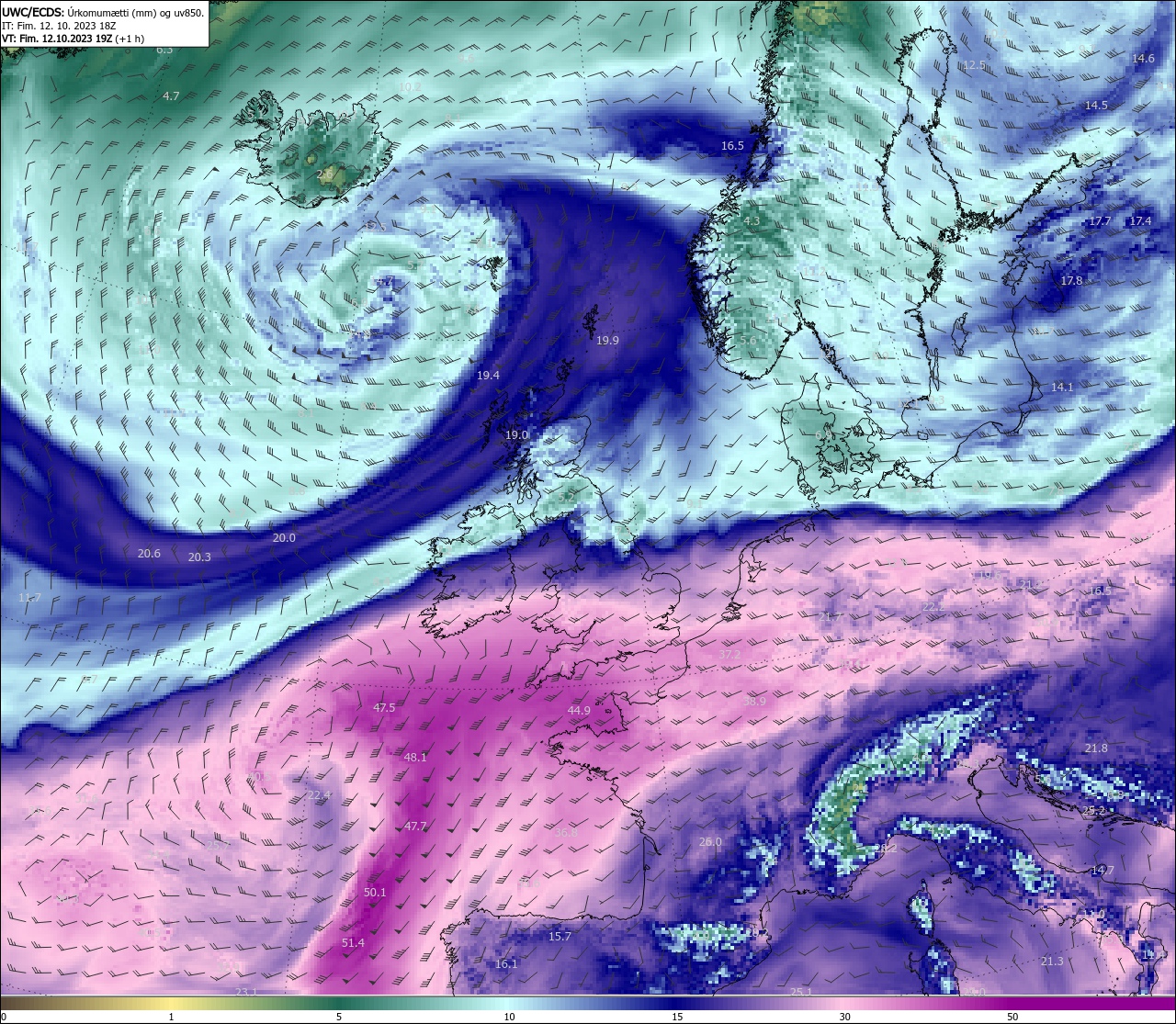Select the 14.1 value label
The image size is (1176, 1024).
(x=1062, y=388)
